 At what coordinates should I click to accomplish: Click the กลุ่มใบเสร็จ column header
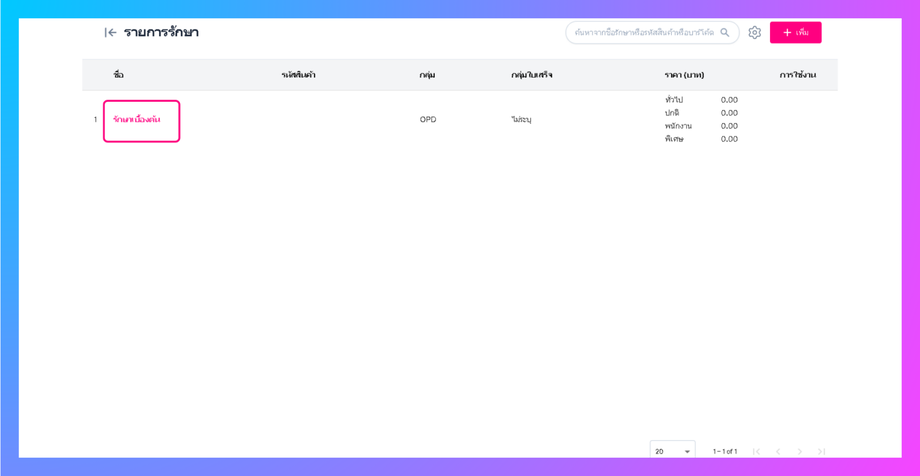pyautogui.click(x=532, y=75)
